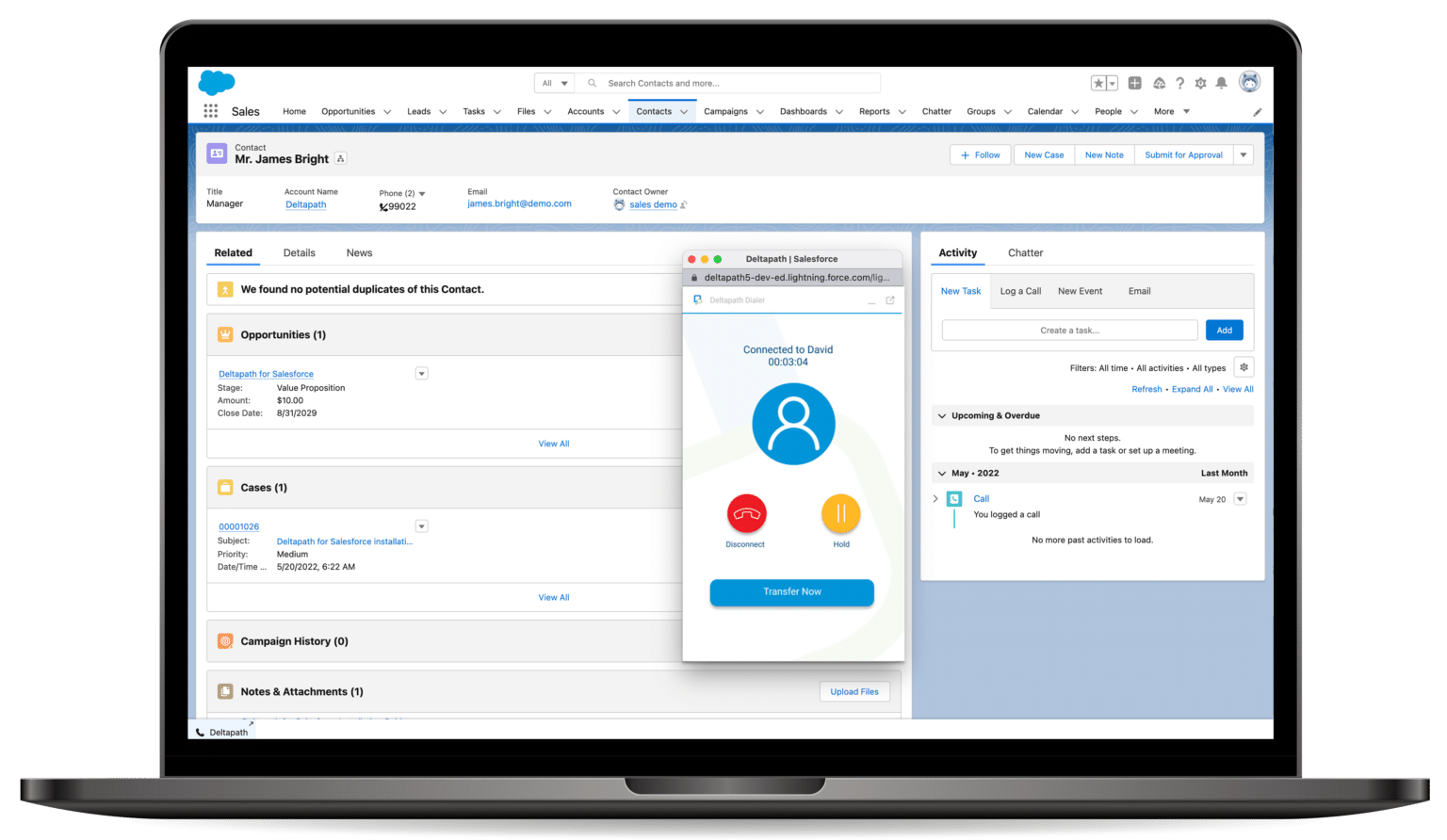Open the global actions plus icon

click(1133, 83)
